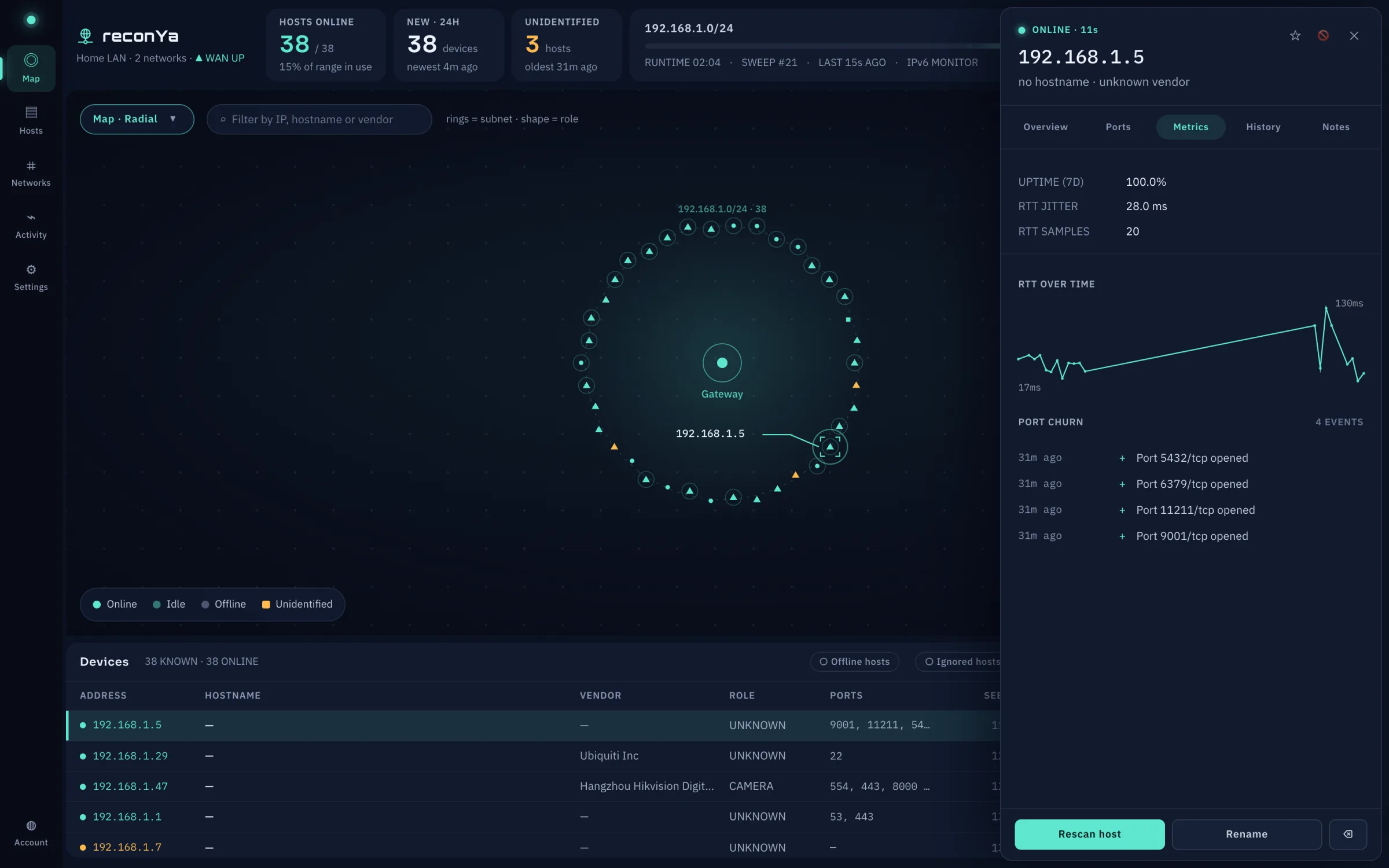Screen dimensions: 1389x868
Task: Select the Gateway node on the map
Action: coord(722,363)
